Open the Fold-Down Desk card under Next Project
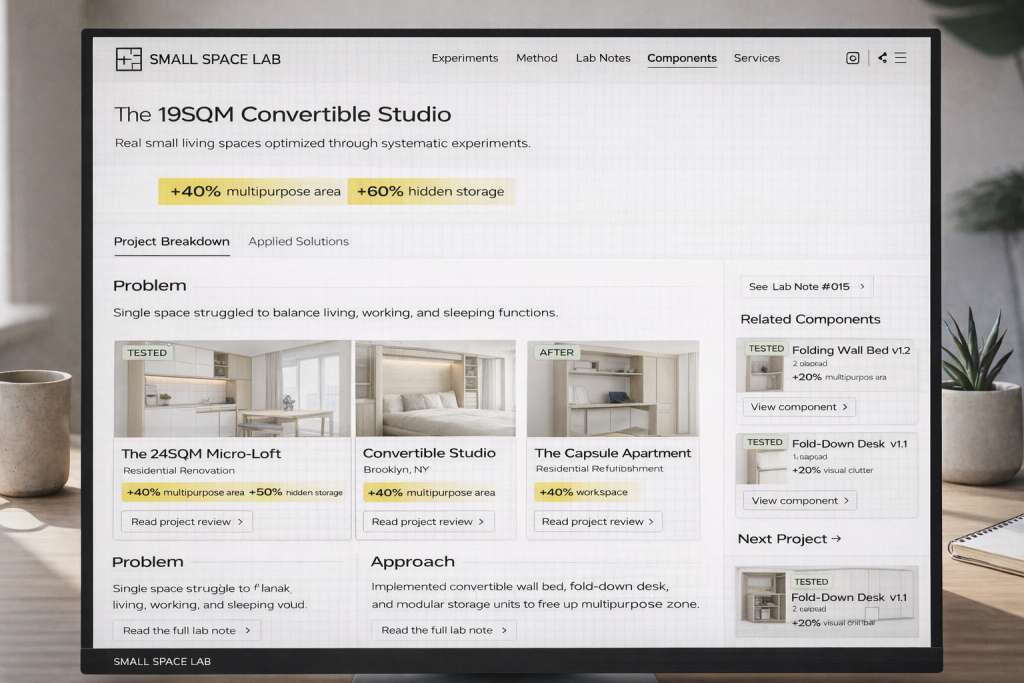The width and height of the screenshot is (1024, 683). tap(826, 602)
